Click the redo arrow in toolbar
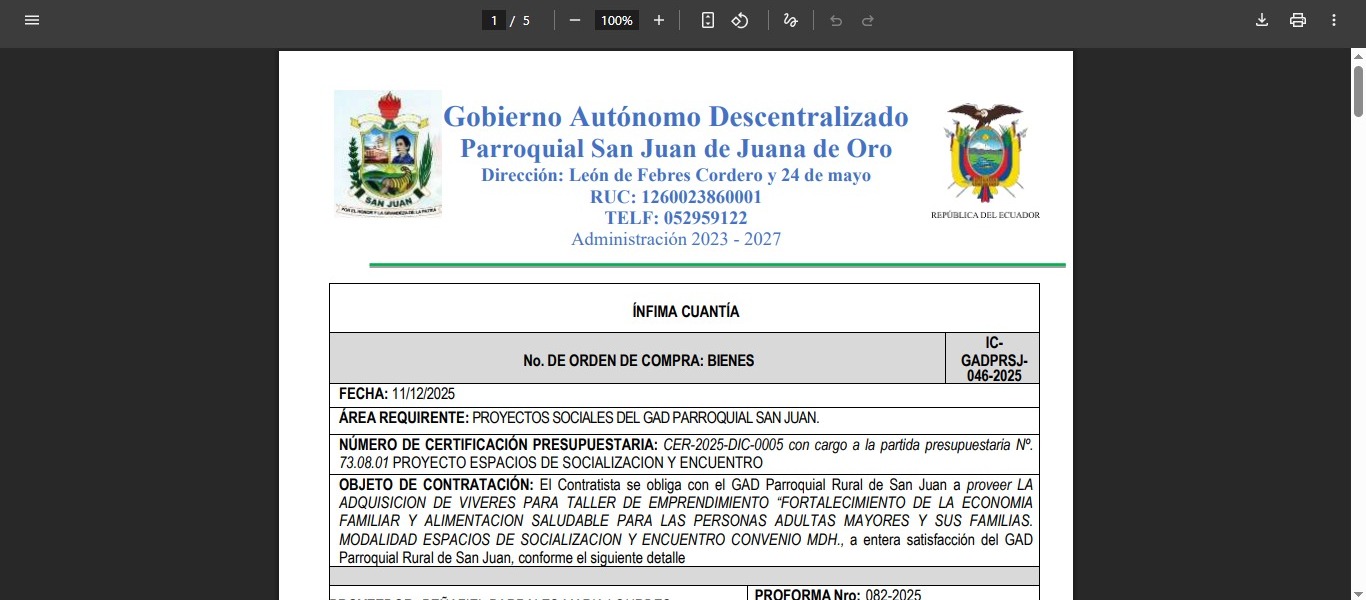 tap(868, 20)
